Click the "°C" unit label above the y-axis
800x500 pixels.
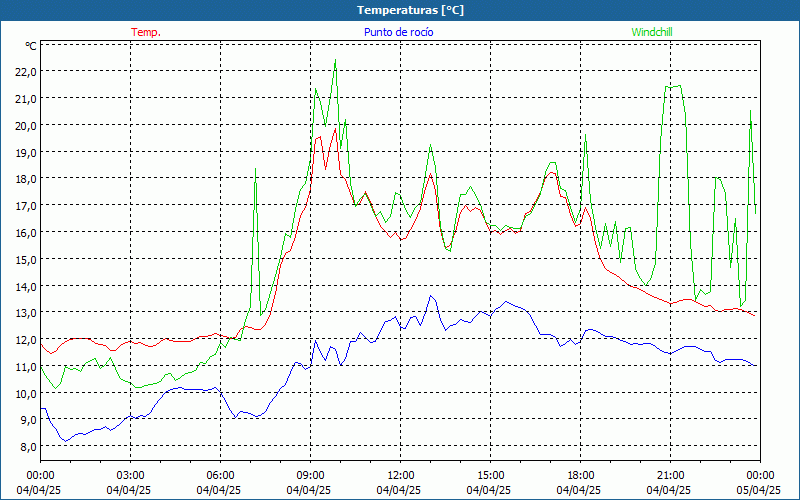pyautogui.click(x=31, y=46)
